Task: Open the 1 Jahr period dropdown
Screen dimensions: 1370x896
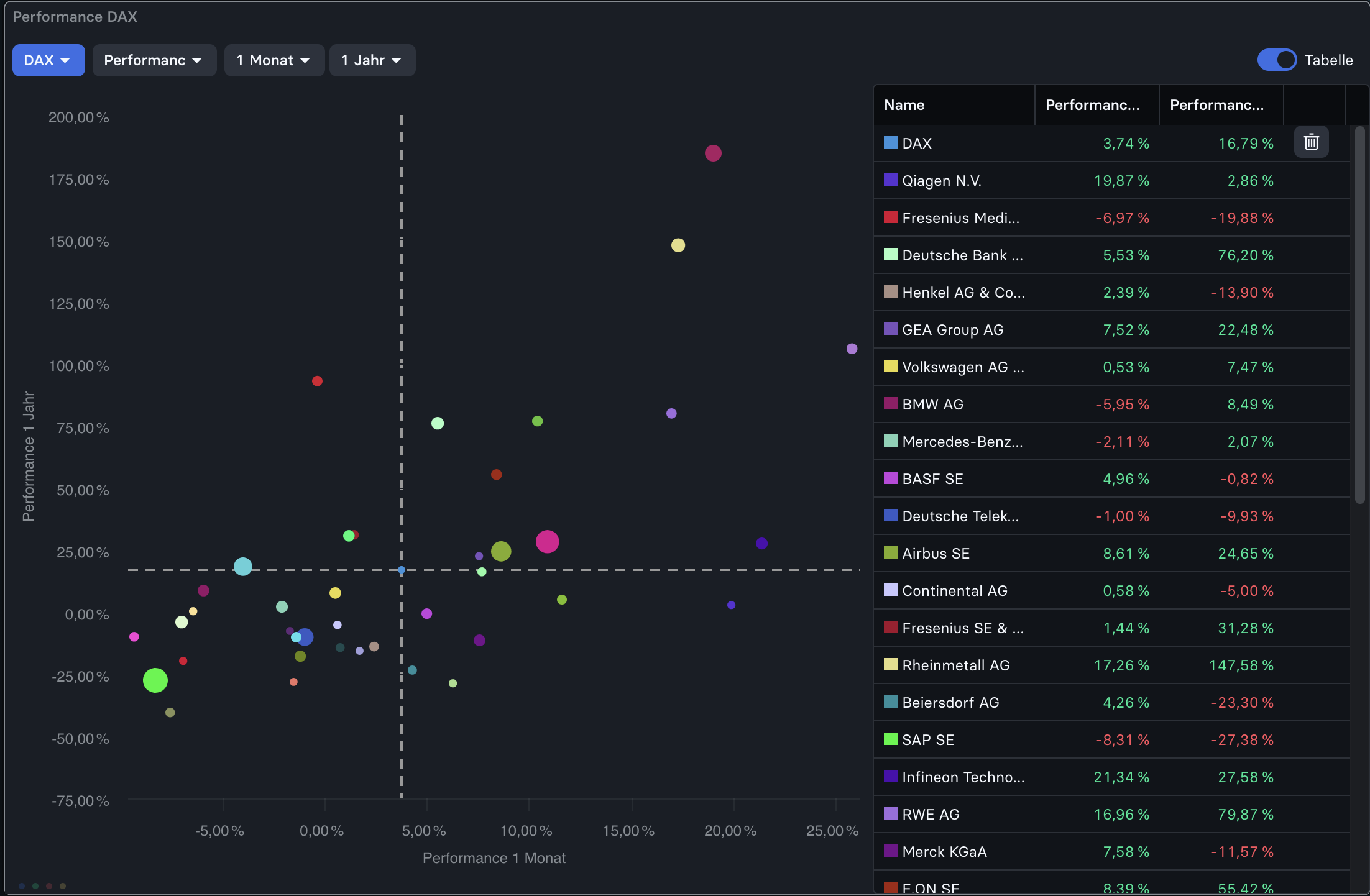Action: (x=372, y=60)
